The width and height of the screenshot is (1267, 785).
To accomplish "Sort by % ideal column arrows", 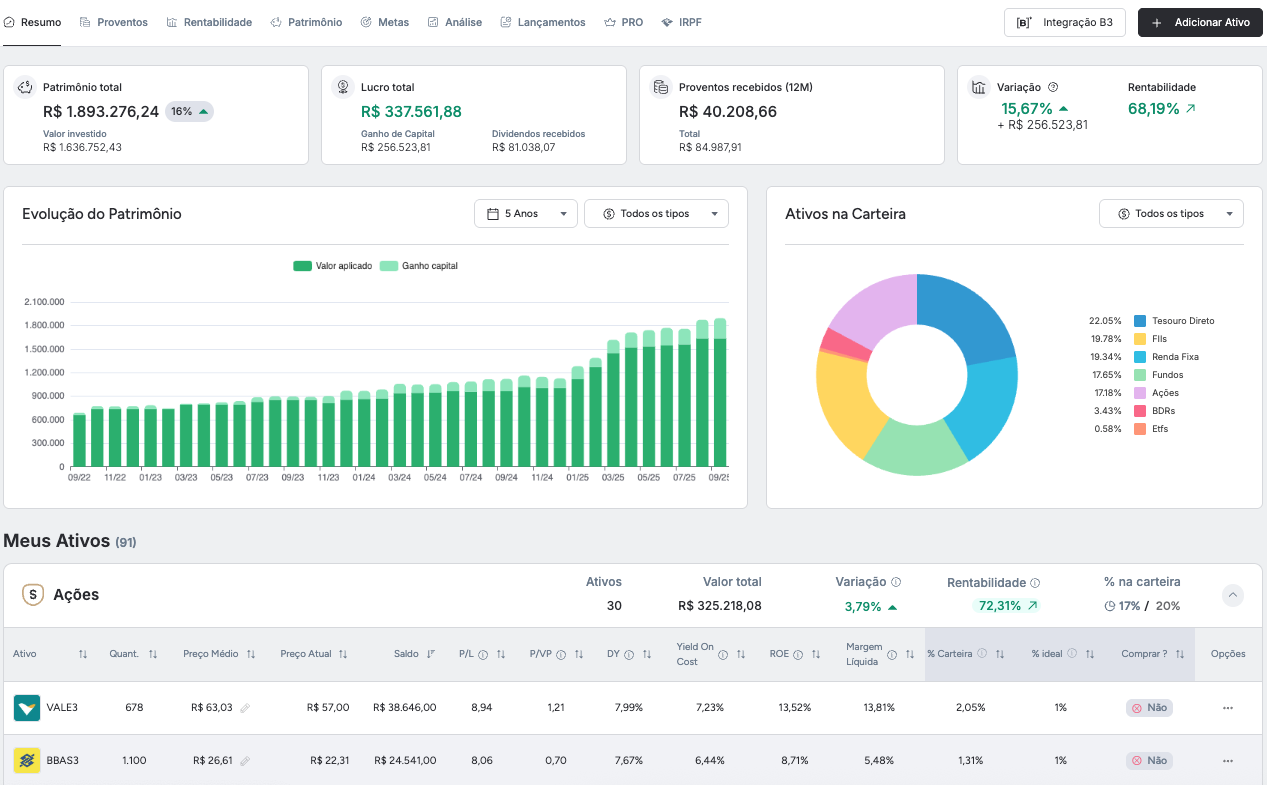I will 1090,654.
